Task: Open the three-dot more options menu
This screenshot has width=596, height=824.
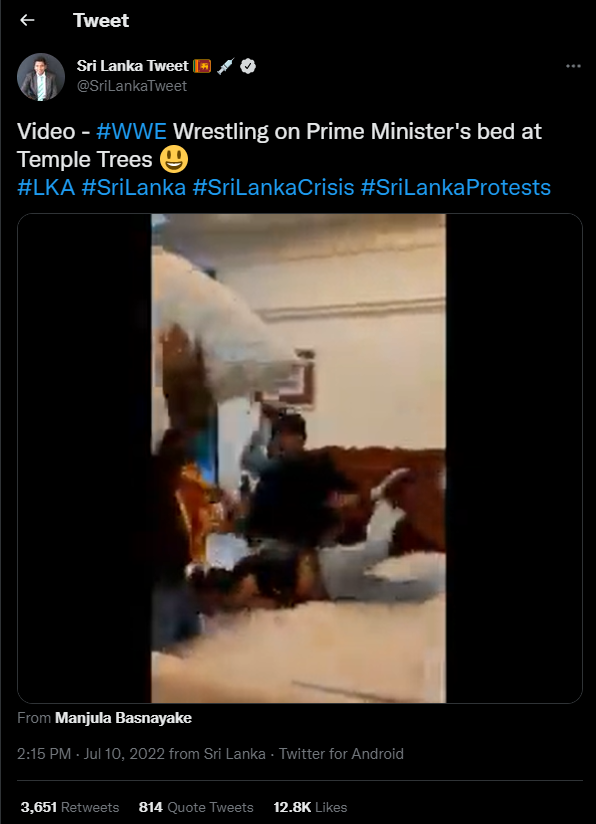Action: tap(573, 66)
